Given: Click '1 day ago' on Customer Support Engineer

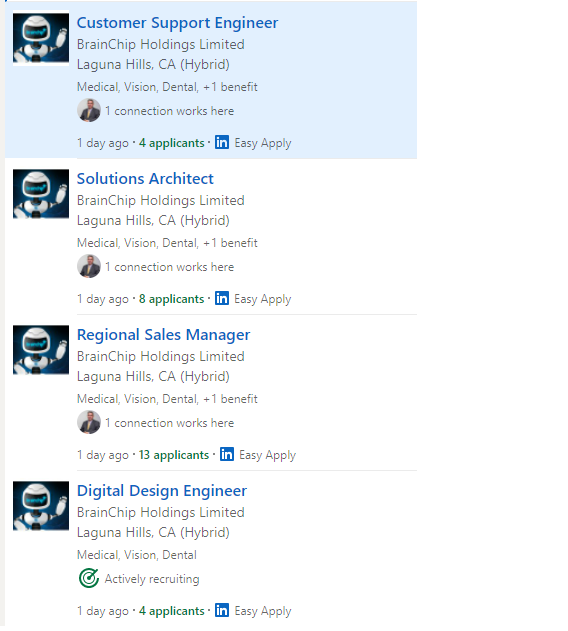Looking at the screenshot, I should [103, 143].
